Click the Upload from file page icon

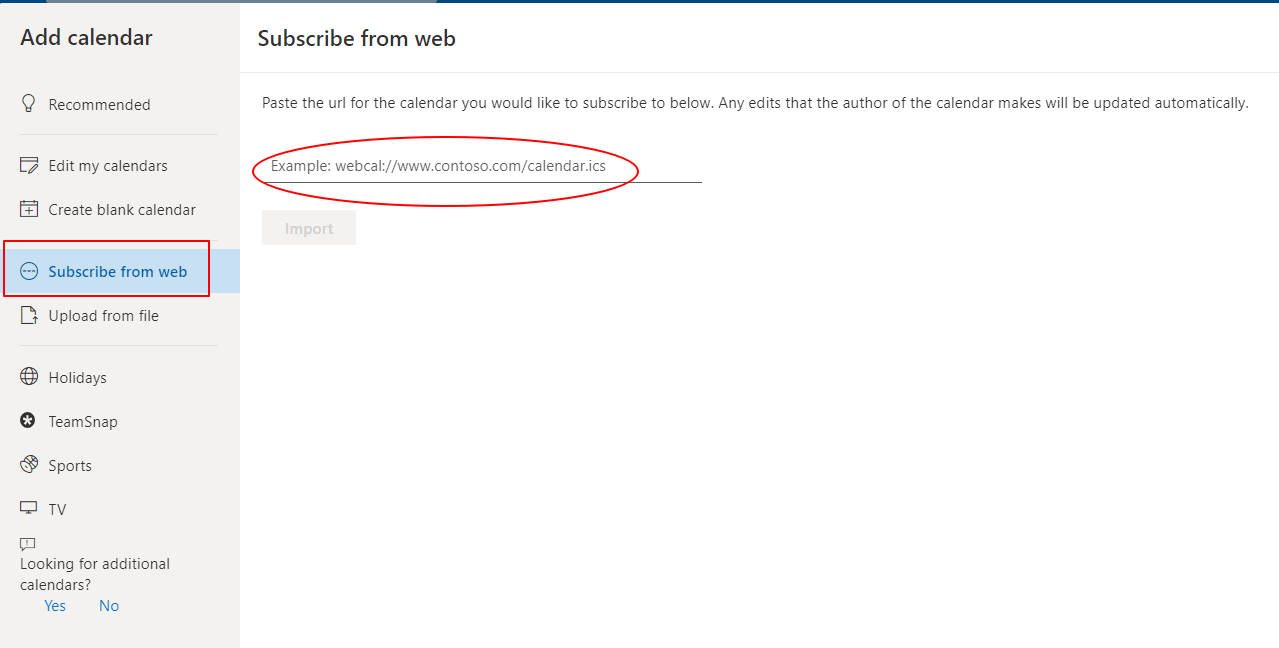(29, 315)
